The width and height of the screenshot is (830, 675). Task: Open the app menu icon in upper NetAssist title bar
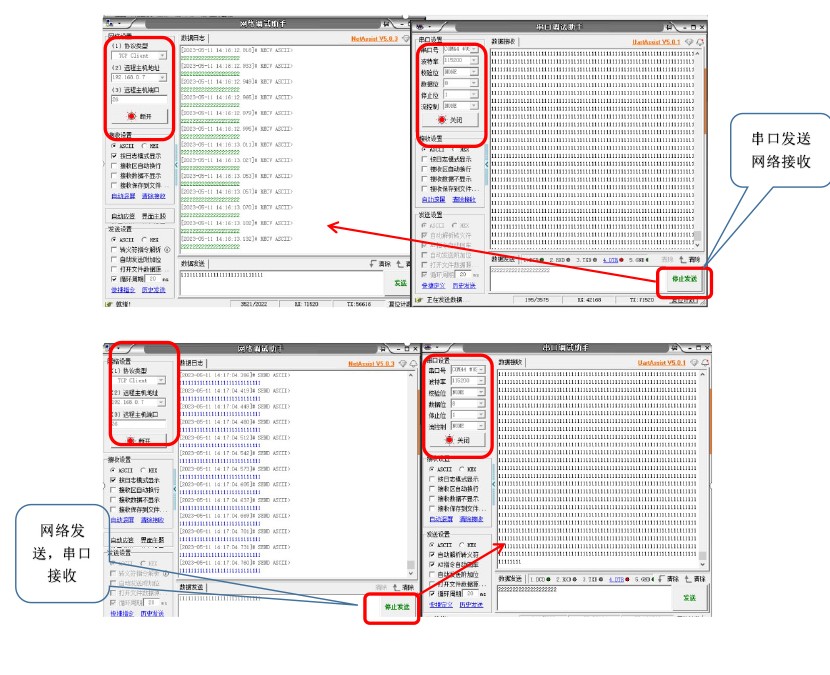[x=110, y=23]
